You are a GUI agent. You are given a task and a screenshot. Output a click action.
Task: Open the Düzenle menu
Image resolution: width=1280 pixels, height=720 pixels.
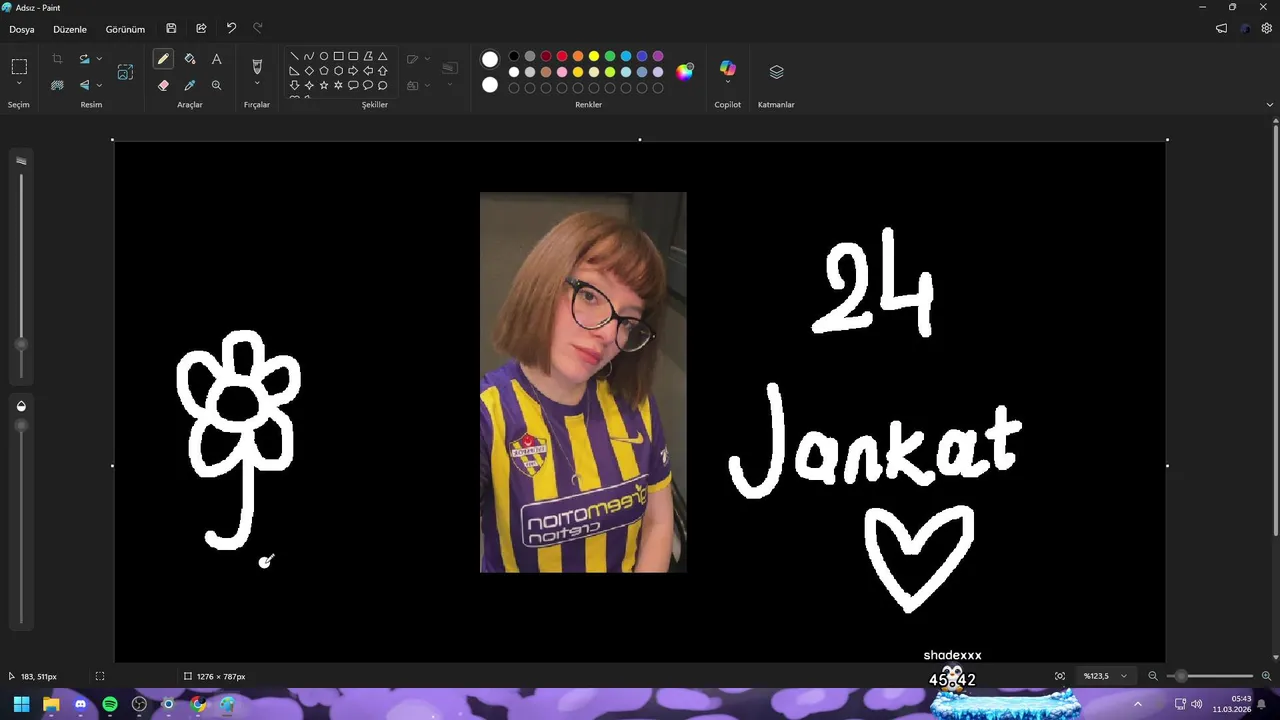[70, 29]
